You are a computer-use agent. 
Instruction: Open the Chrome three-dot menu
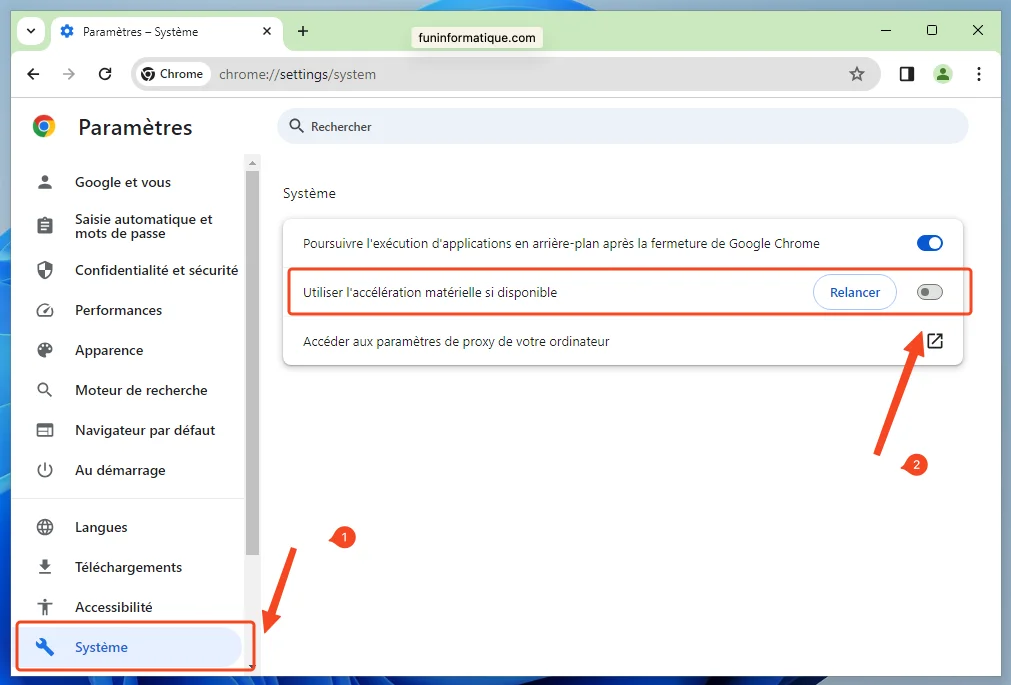pos(978,73)
